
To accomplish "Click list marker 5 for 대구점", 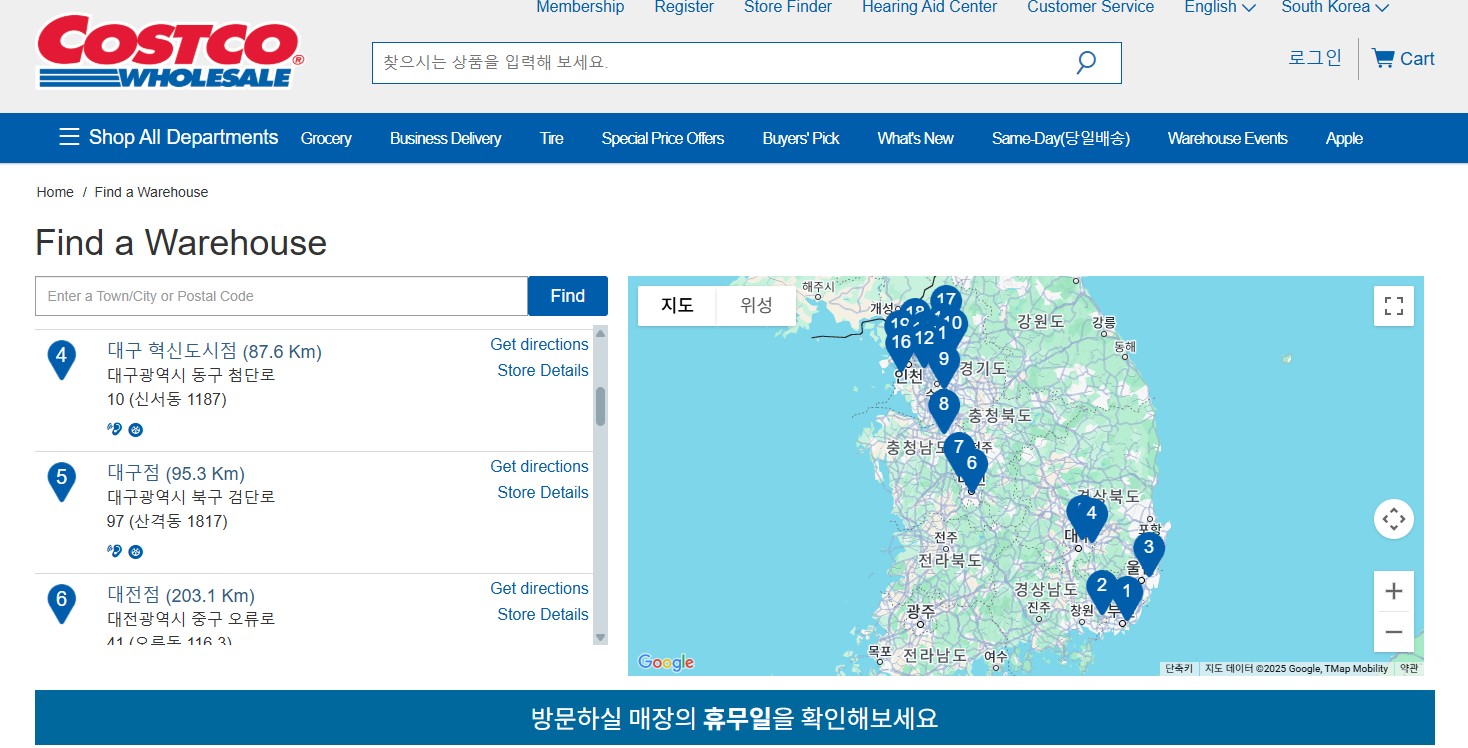I will [x=62, y=481].
